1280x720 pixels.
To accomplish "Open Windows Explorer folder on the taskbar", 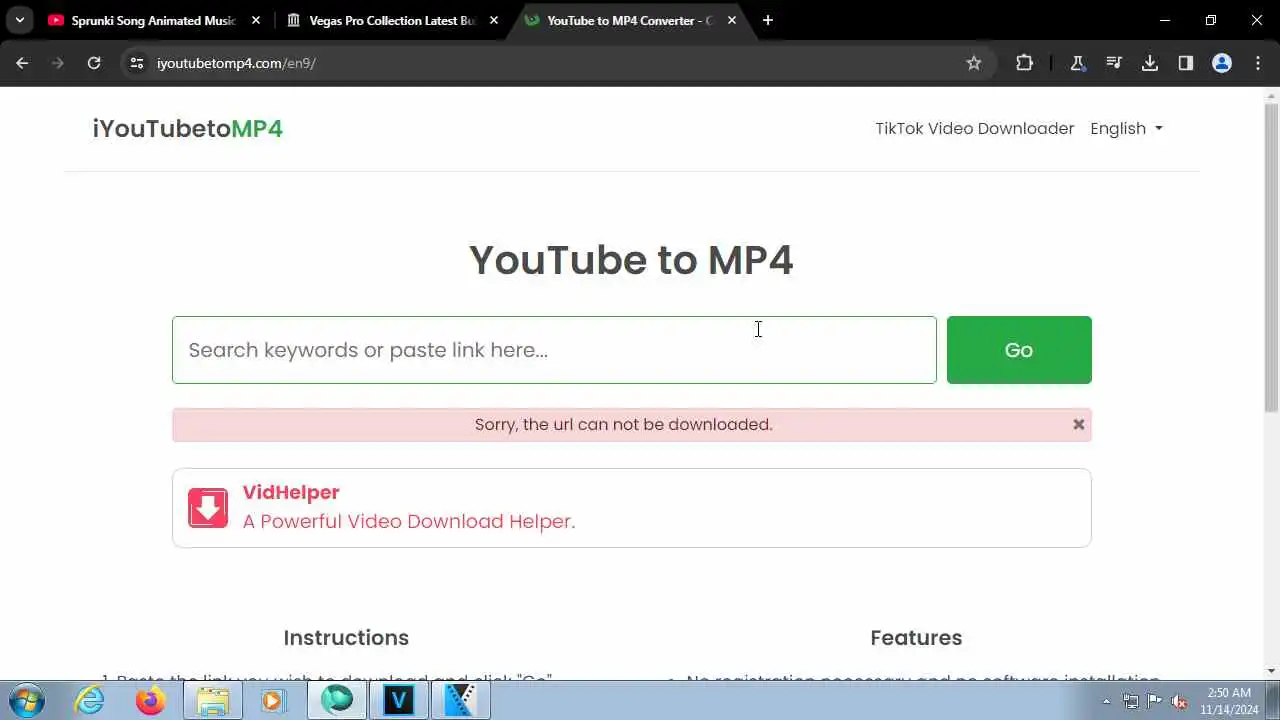I will (x=212, y=700).
